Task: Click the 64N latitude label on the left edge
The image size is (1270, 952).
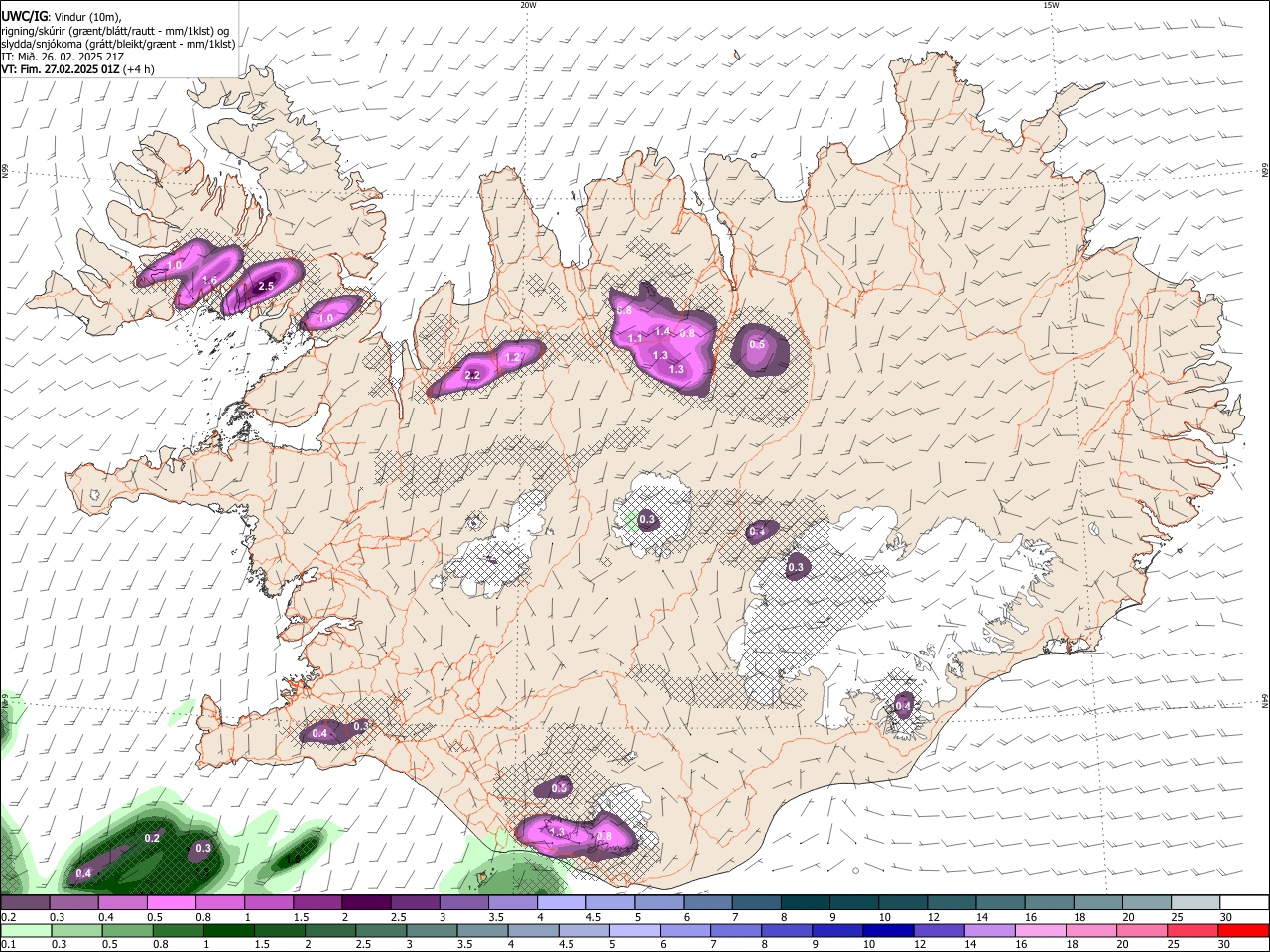Action: click(5, 701)
